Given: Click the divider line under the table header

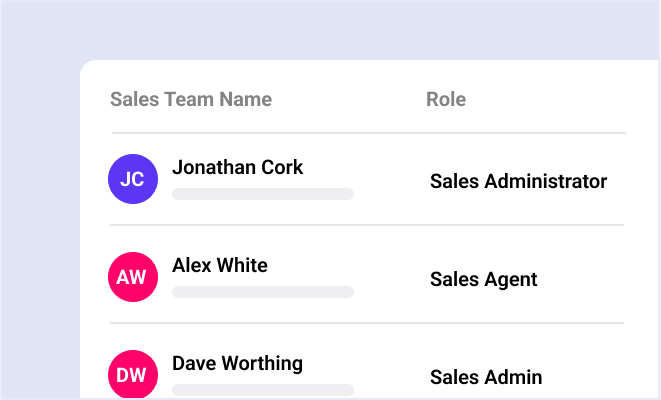Looking at the screenshot, I should click(x=368, y=133).
